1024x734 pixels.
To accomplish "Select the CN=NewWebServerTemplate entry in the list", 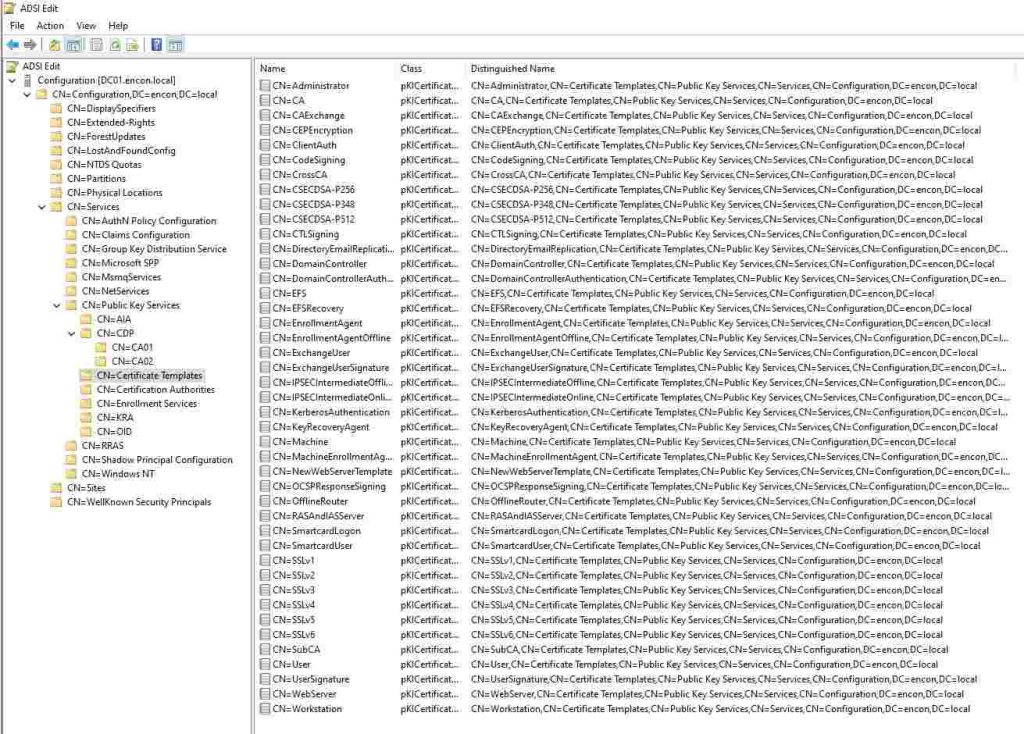I will pos(331,472).
